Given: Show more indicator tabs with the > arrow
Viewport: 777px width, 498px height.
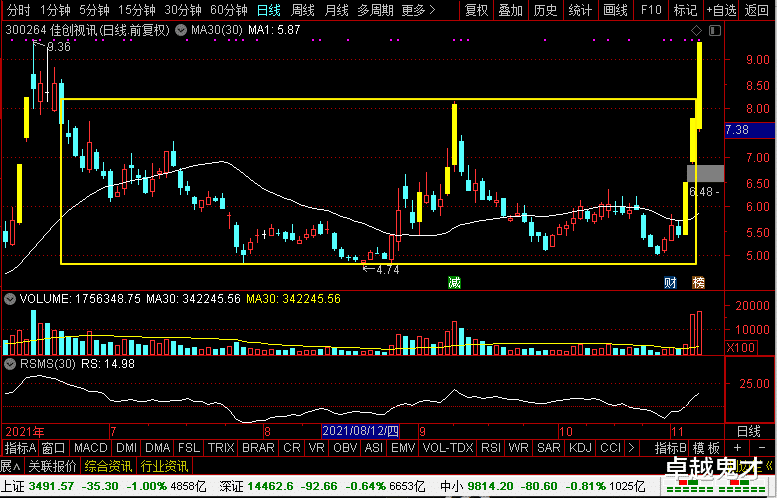Looking at the screenshot, I should click(631, 448).
